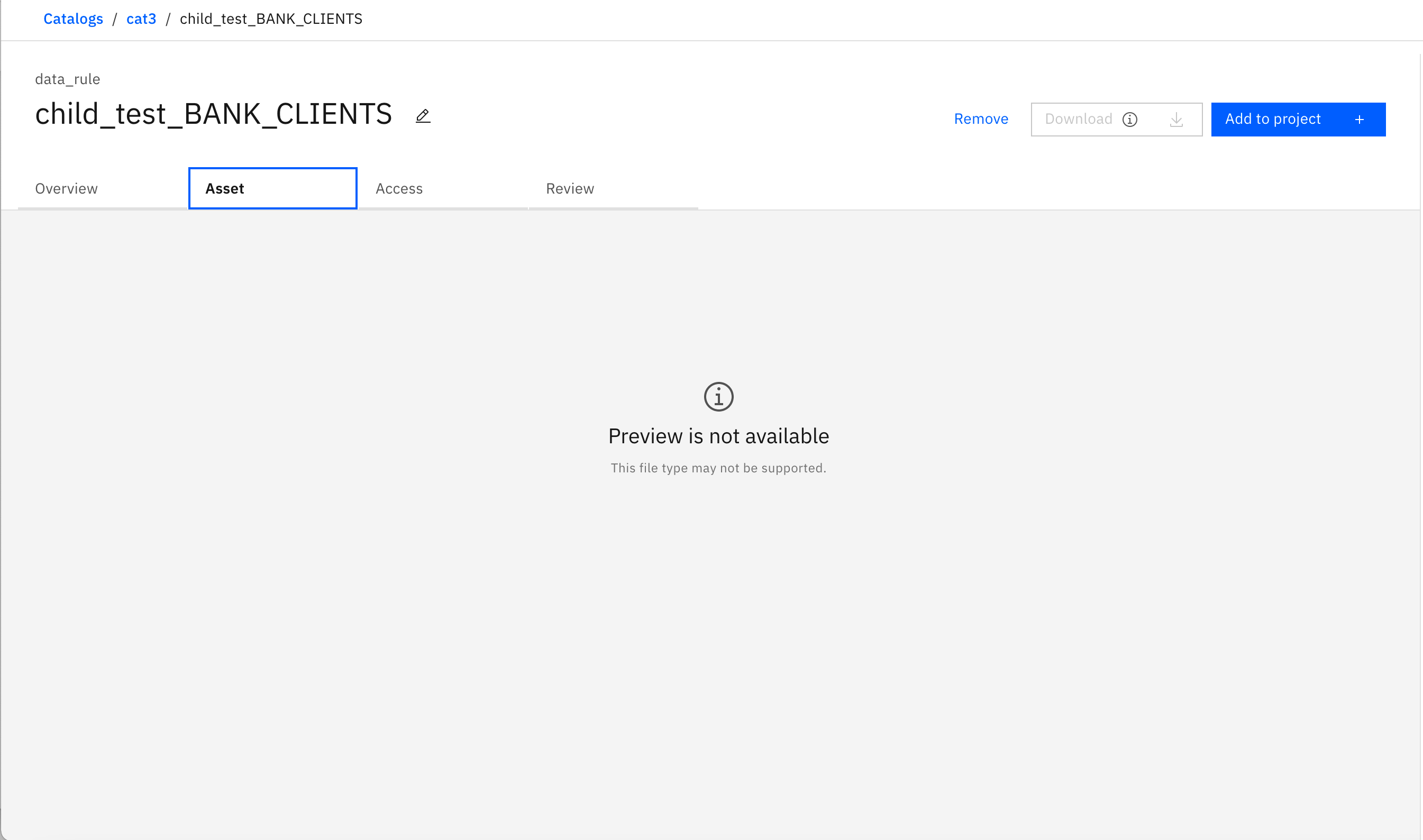Click 'This file type may not be supported' text
The width and height of the screenshot is (1423, 840).
click(718, 468)
